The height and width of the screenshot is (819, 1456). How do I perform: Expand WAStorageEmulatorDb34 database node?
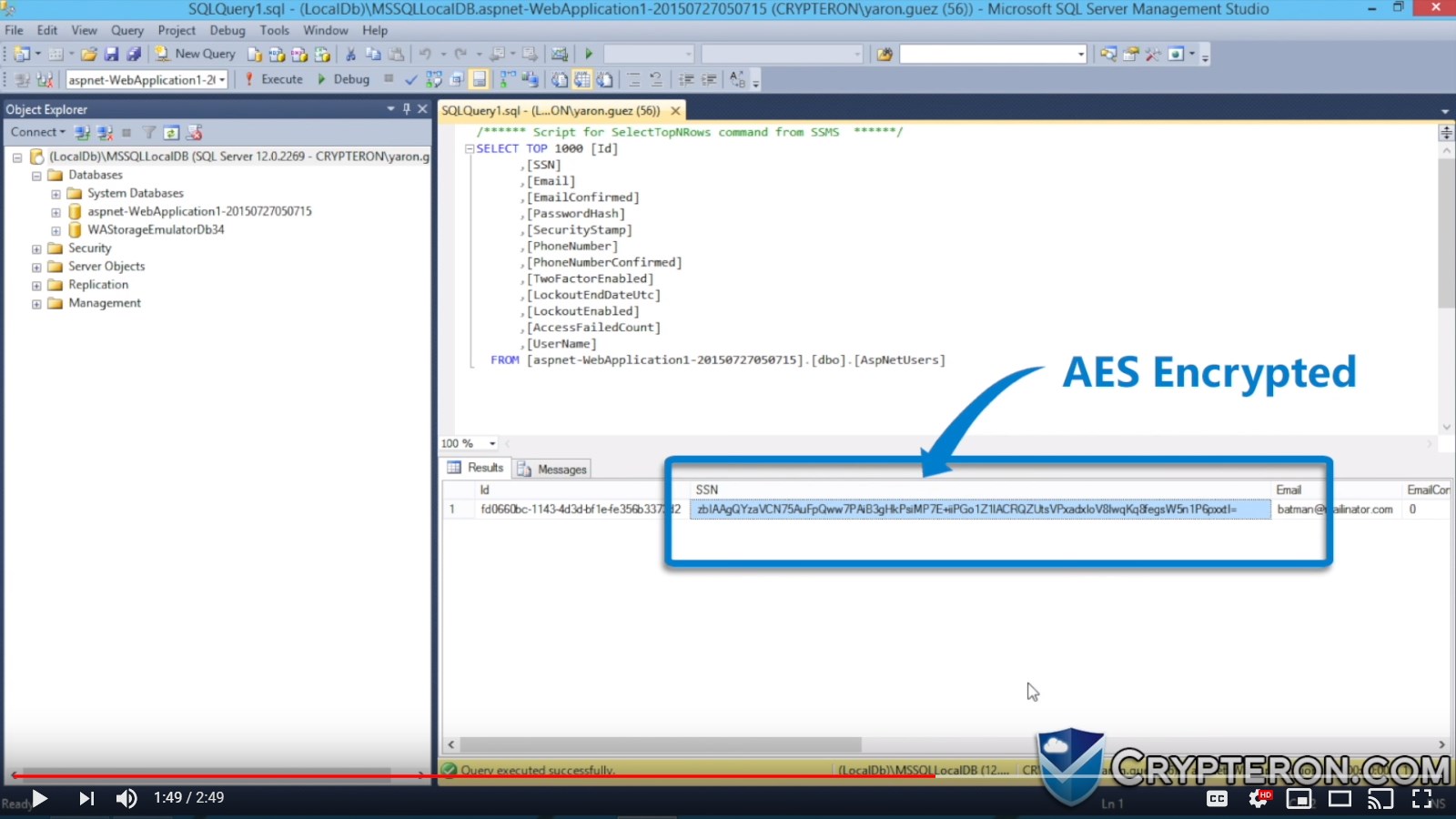56,230
